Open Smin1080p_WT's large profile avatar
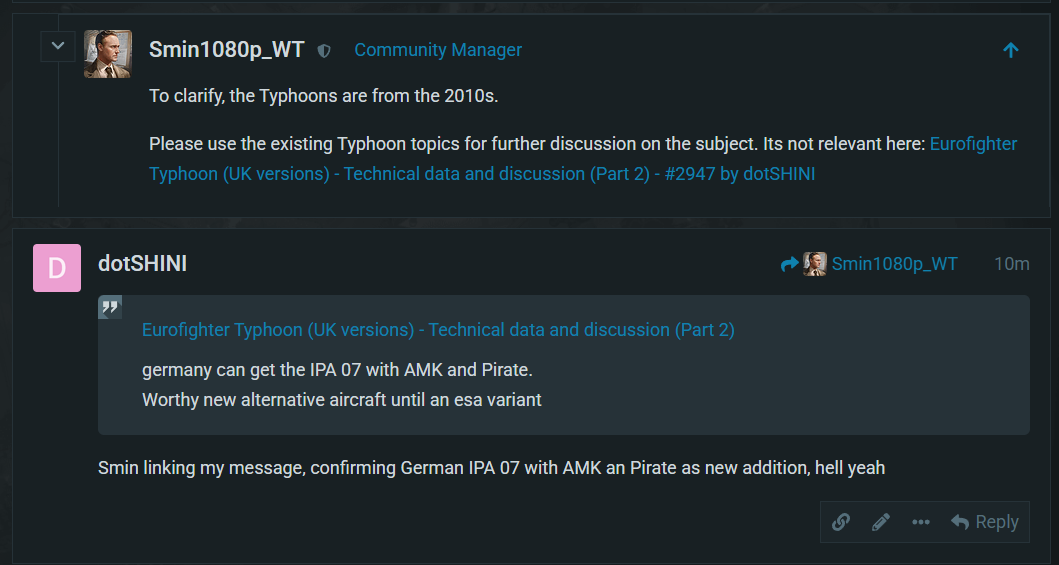This screenshot has height=565, width=1059. click(108, 54)
